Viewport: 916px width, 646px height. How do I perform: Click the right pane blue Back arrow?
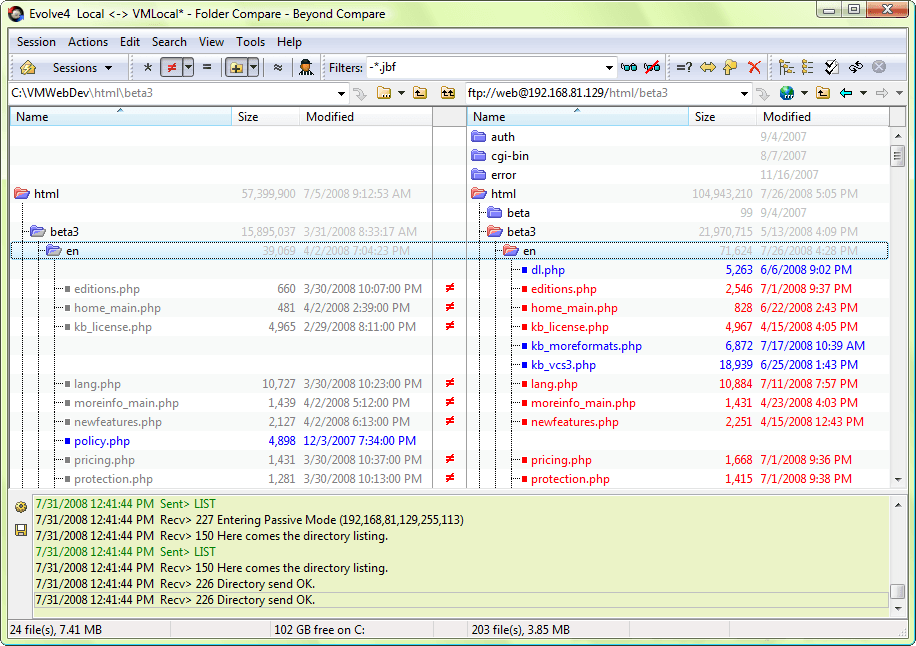tap(845, 93)
